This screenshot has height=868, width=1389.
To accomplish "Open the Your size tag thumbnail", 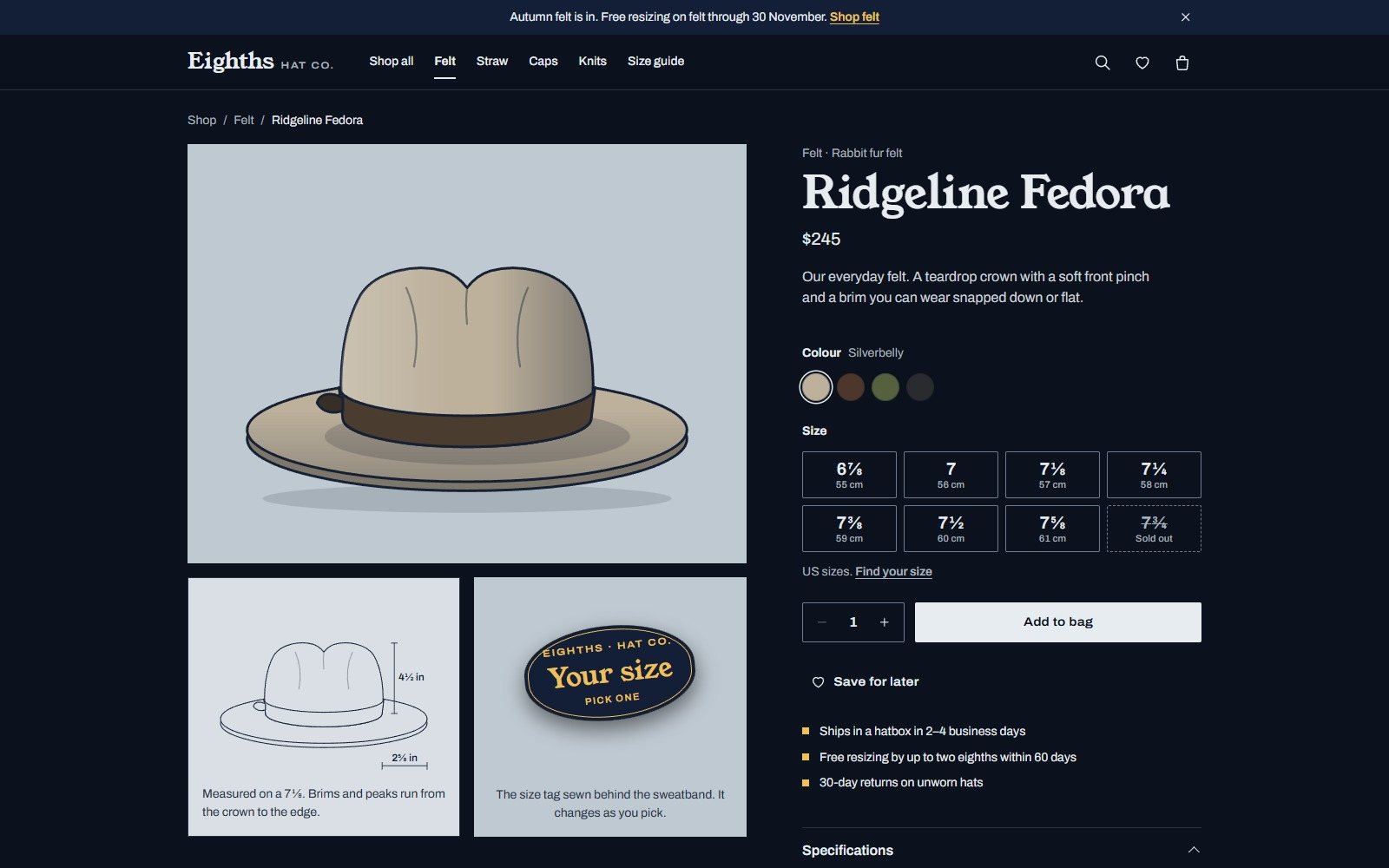I will pyautogui.click(x=610, y=707).
